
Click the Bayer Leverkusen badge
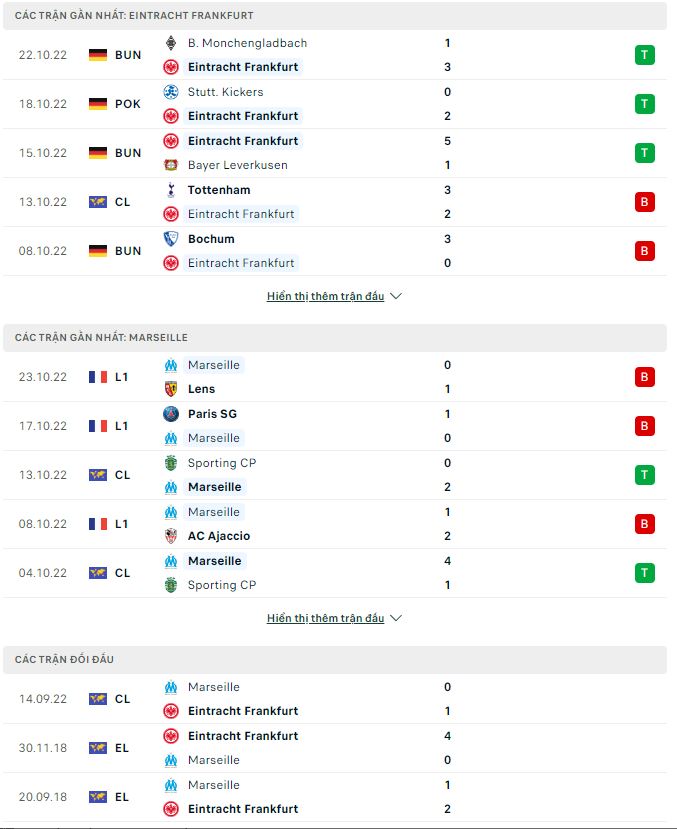[169, 165]
